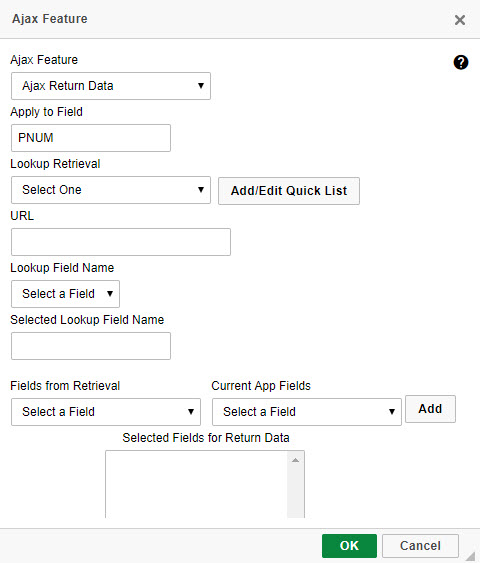The height and width of the screenshot is (563, 480).
Task: Click the Ajax Feature dropdown arrow
Action: (201, 86)
